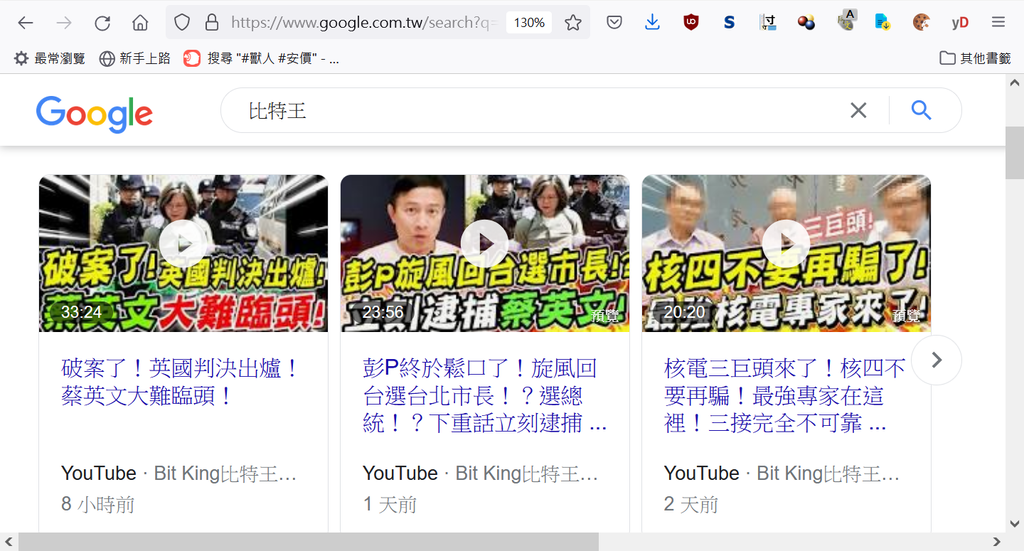The image size is (1024, 551).
Task: Open the 最常瀏覽 bookmarks folder
Action: pos(50,59)
